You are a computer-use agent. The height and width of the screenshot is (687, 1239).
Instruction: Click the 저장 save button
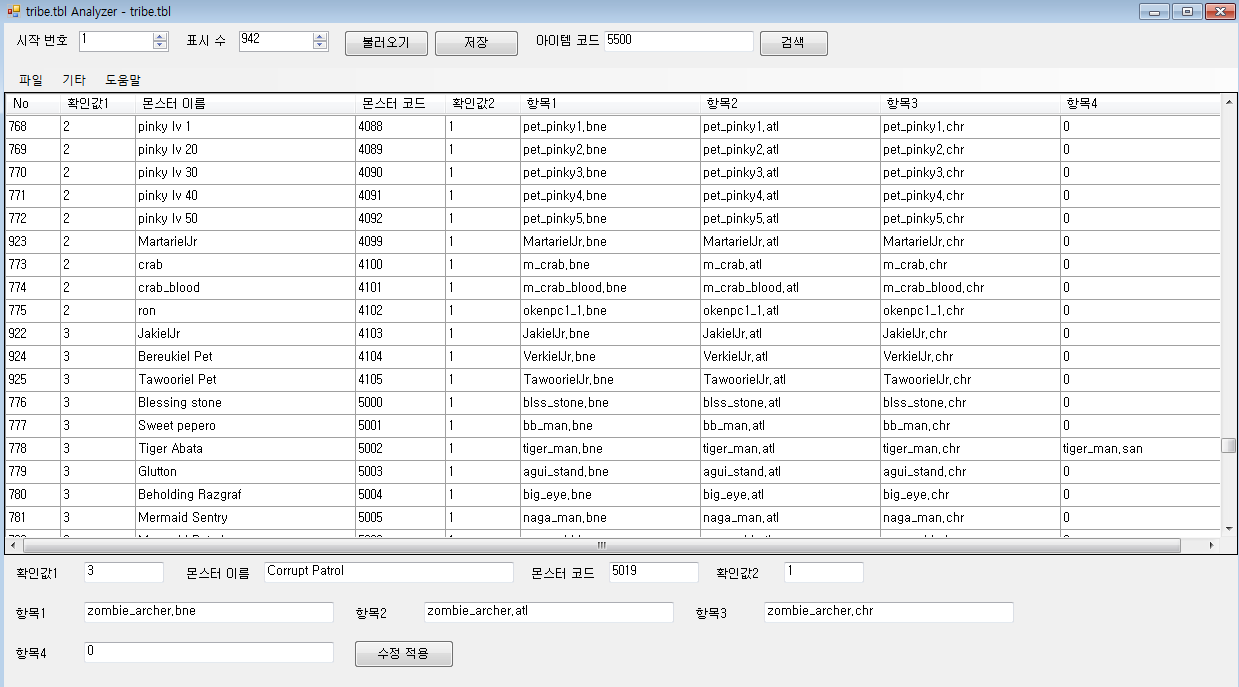pyautogui.click(x=476, y=43)
